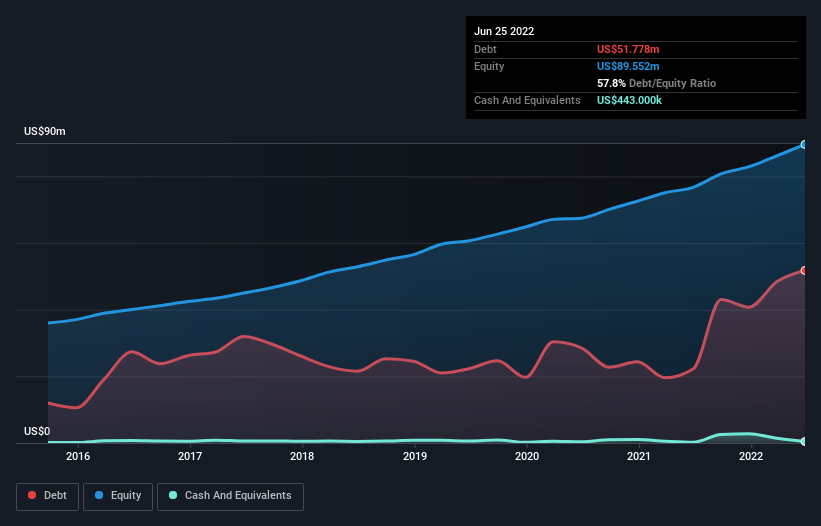Click the US$90m y-axis label

(43, 132)
